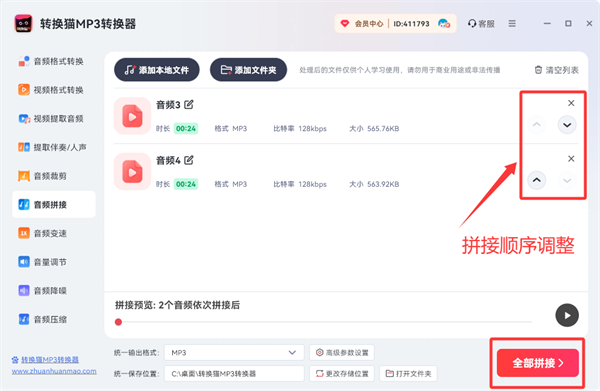Click the 统一保存位置 path field
The image size is (600, 391).
click(234, 373)
